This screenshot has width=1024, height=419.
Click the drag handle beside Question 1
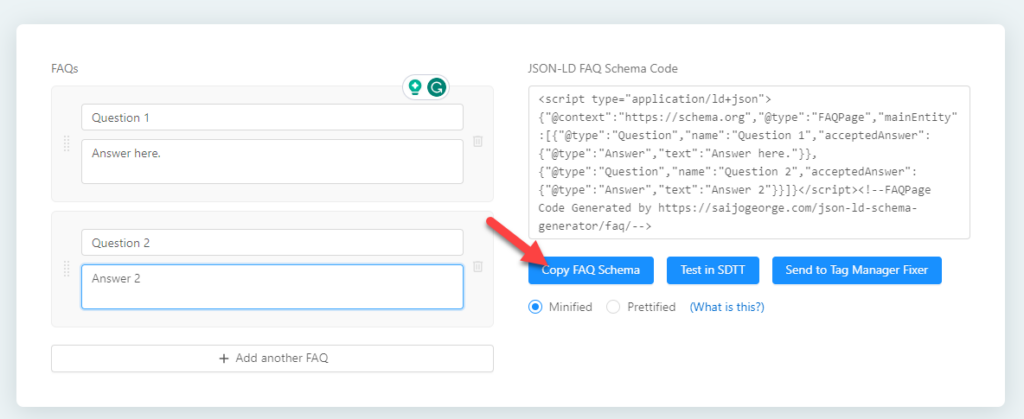coord(67,144)
